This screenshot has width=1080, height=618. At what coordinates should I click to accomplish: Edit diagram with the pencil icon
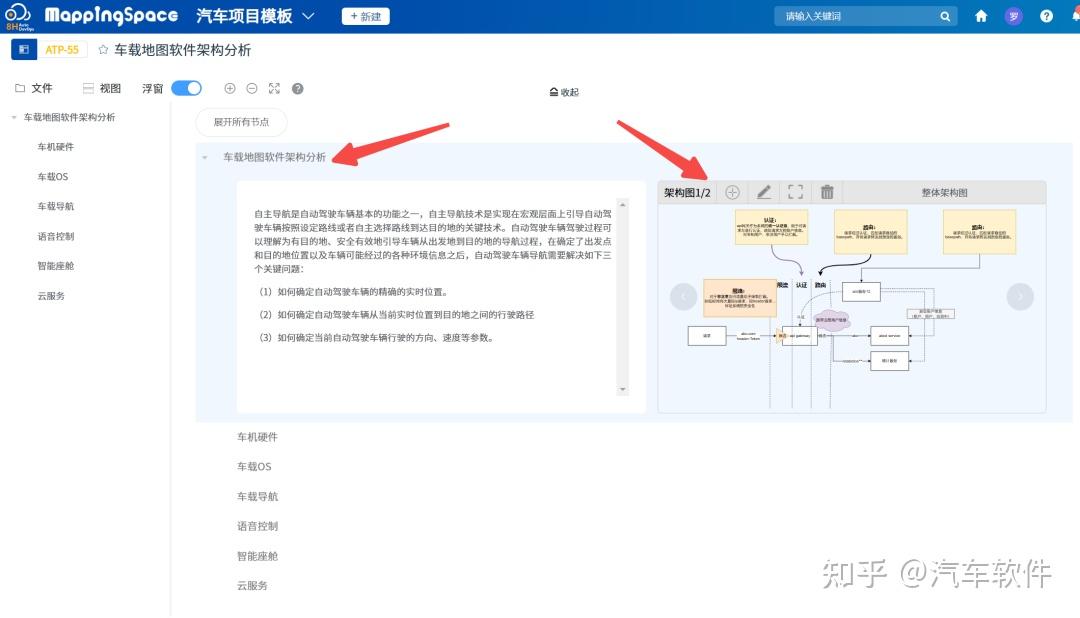pyautogui.click(x=764, y=192)
